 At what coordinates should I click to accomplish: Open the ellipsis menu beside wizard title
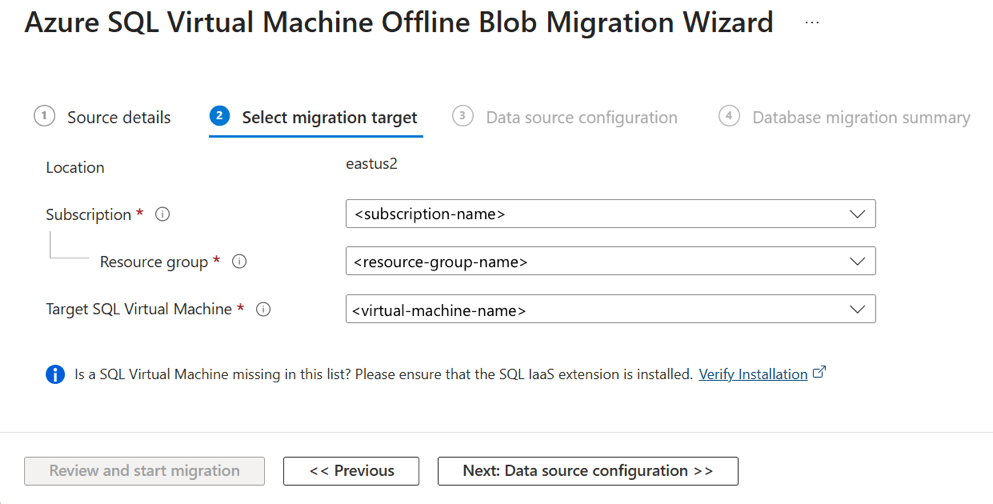coord(812,23)
